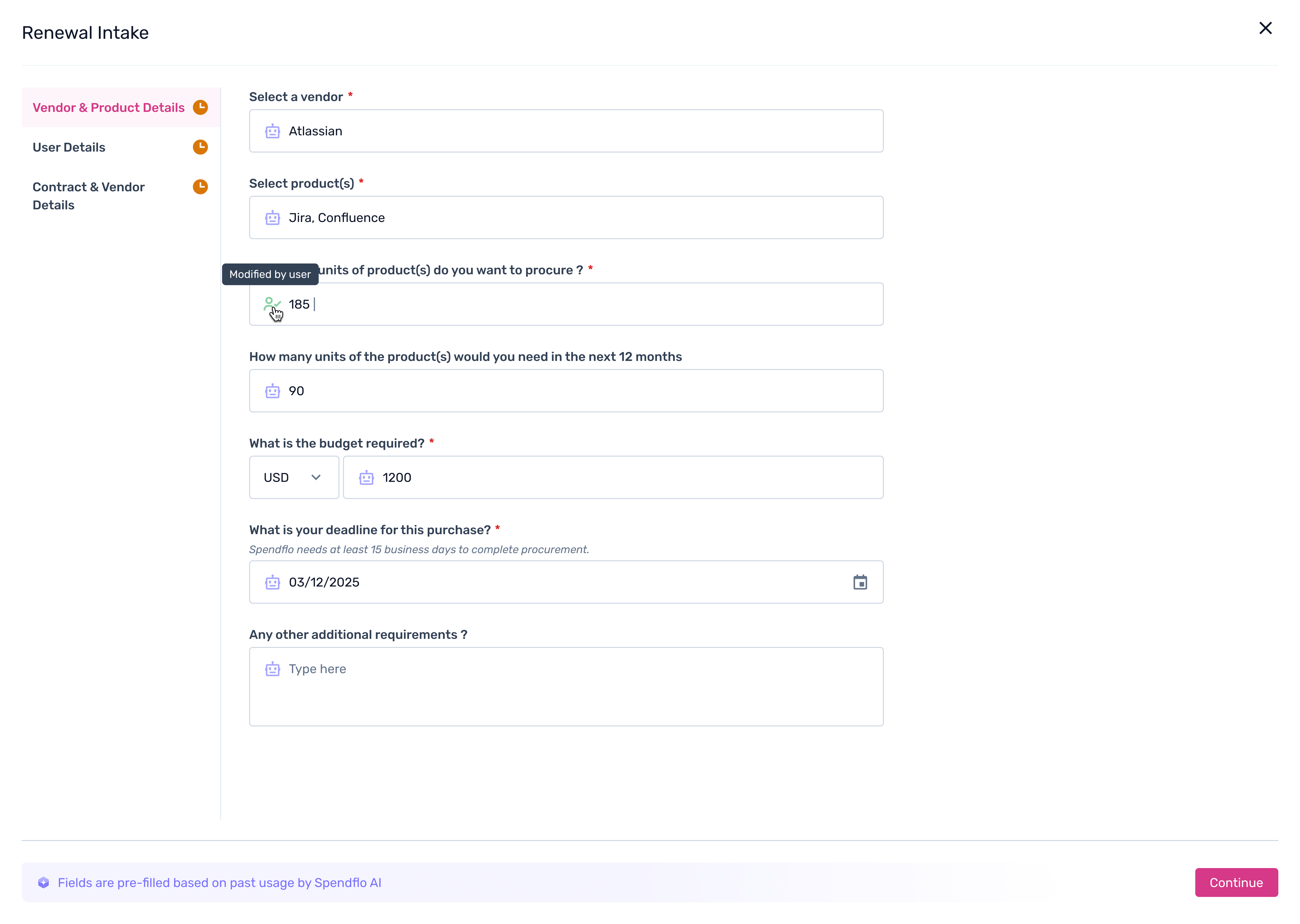Click clock badge next to User Details
This screenshot has height=924, width=1300.
(x=200, y=147)
